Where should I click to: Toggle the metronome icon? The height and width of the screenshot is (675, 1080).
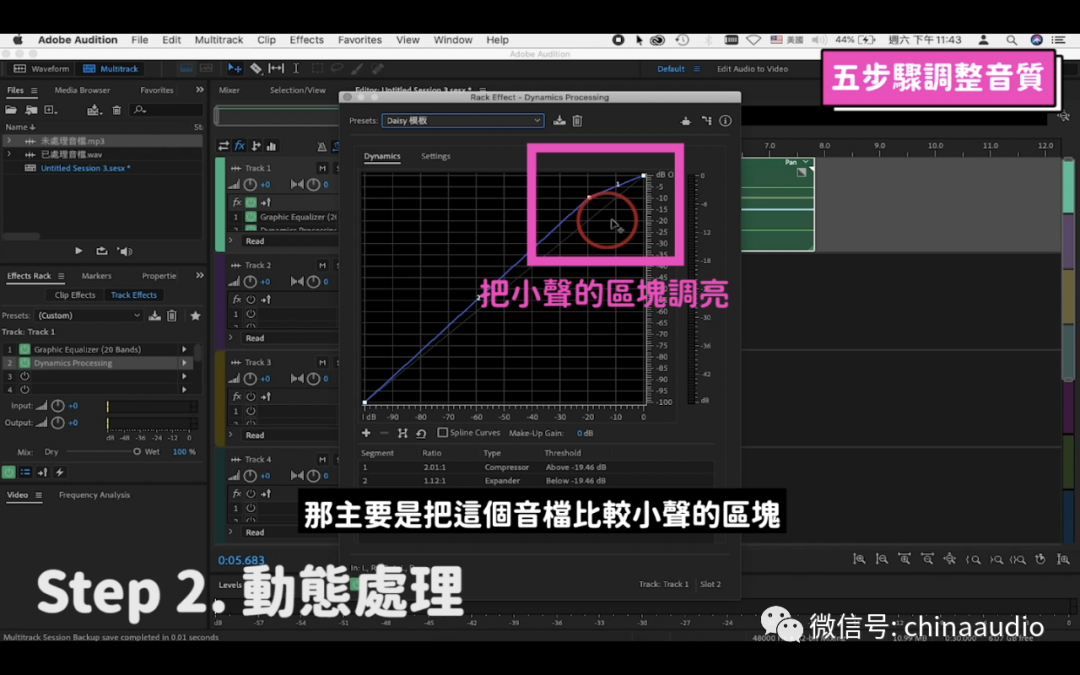322,146
